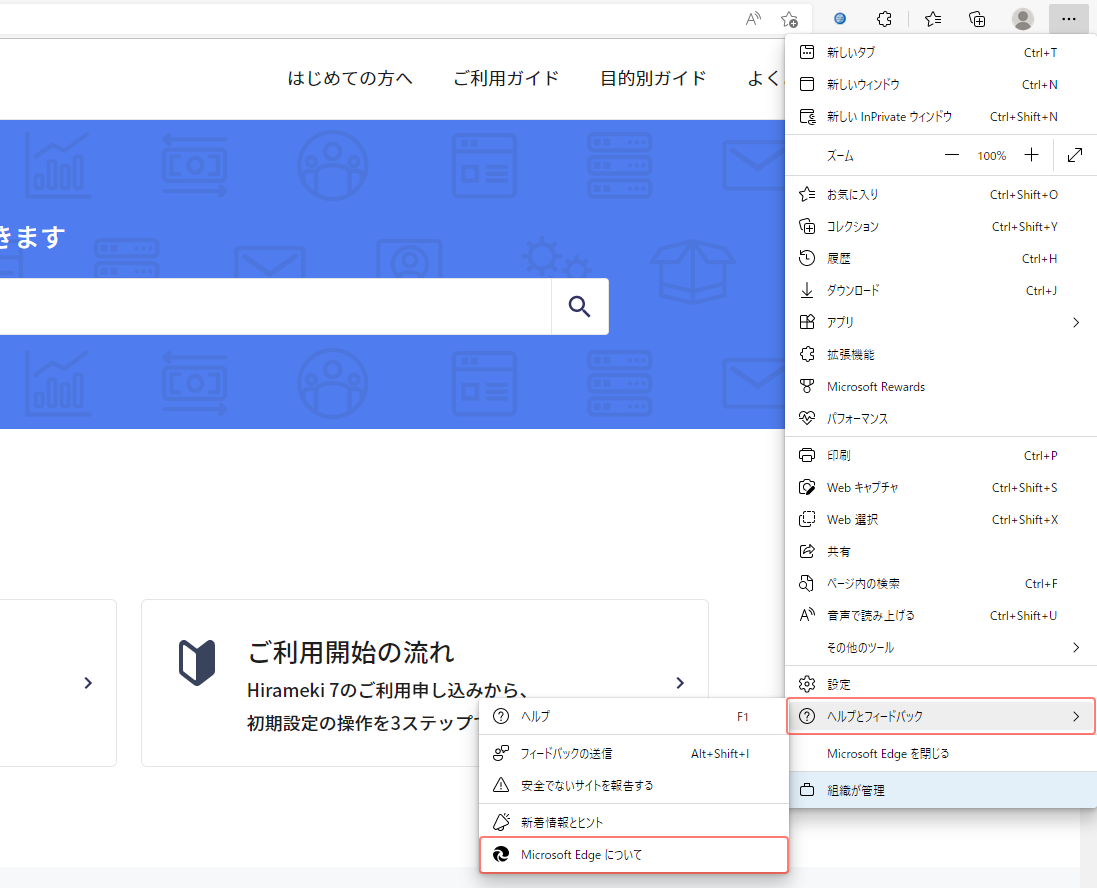1097x888 pixels.
Task: Choose Microsoft Edge を閉じる
Action: click(x=941, y=754)
